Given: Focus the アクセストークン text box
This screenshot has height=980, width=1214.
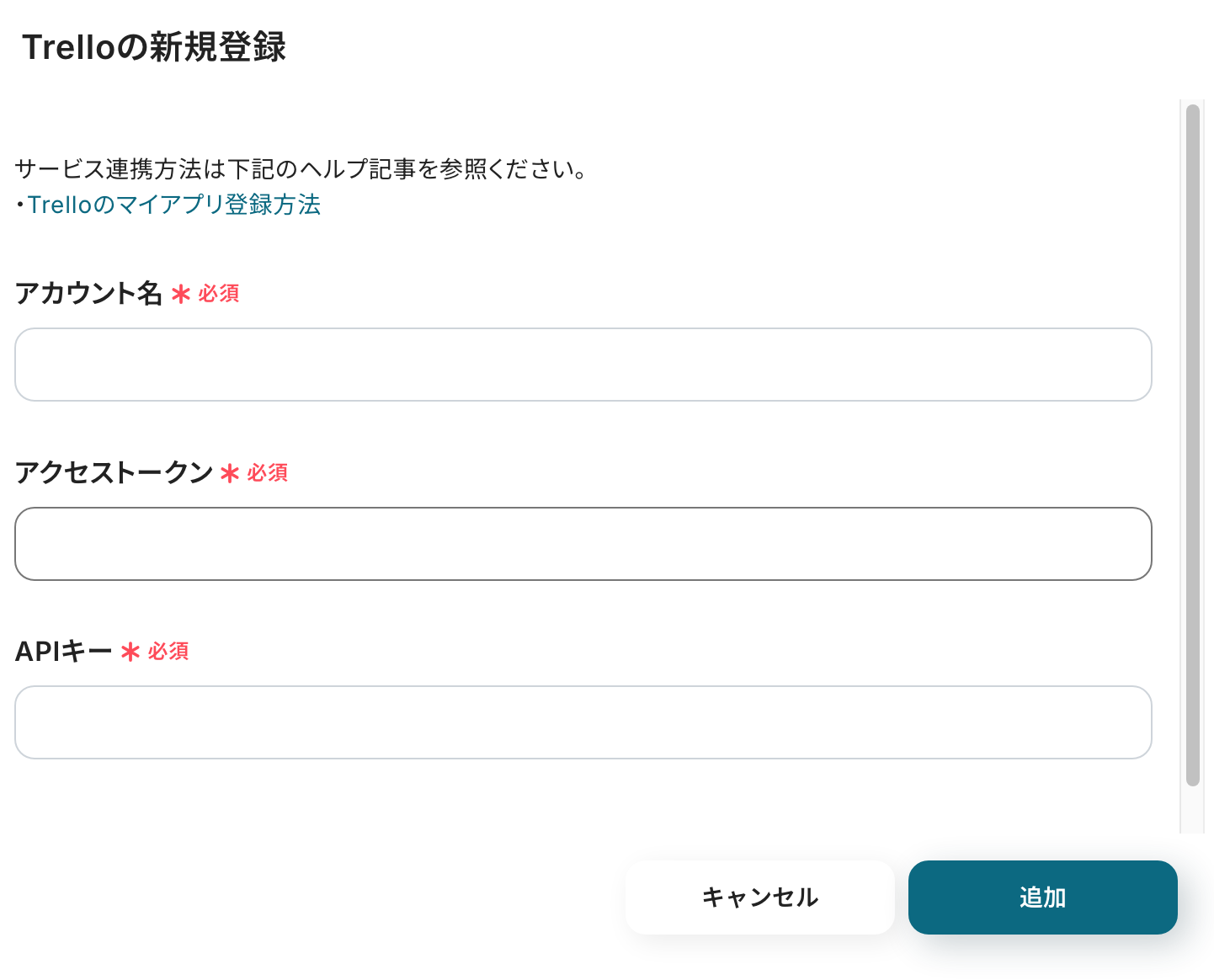Looking at the screenshot, I should pos(583,544).
